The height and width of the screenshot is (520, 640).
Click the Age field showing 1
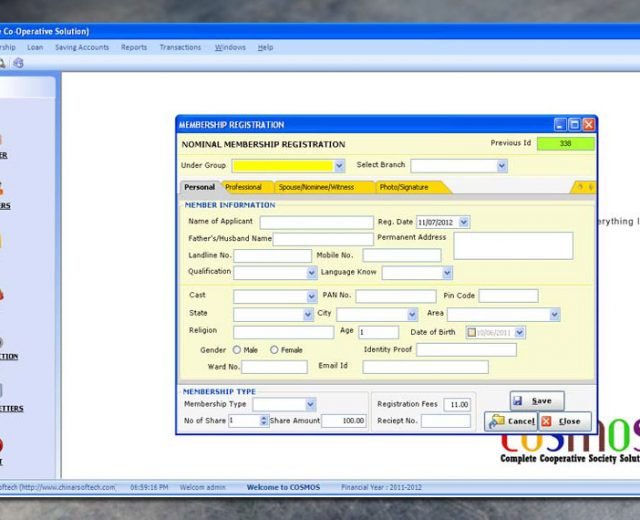pos(378,332)
